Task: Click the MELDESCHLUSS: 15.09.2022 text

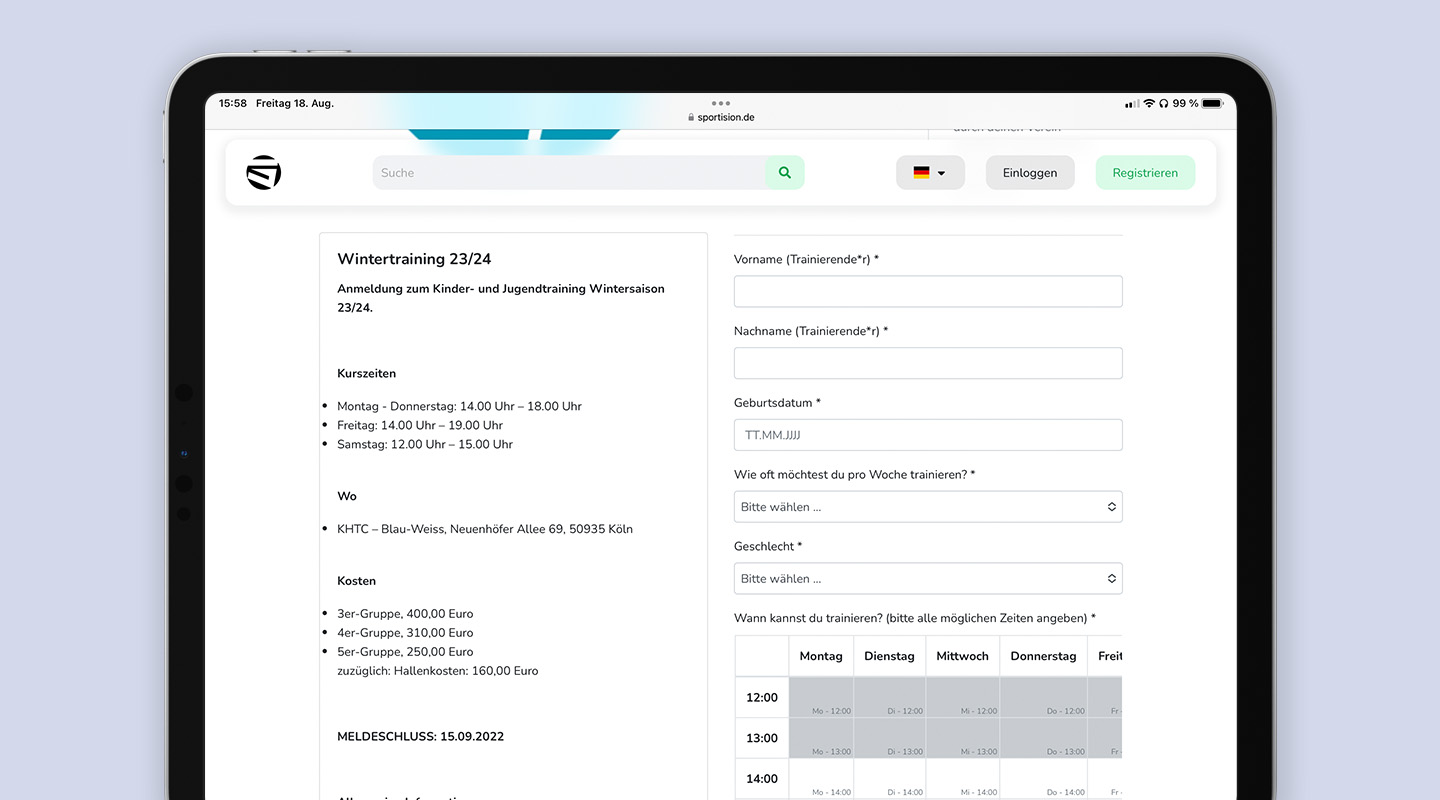Action: 420,737
